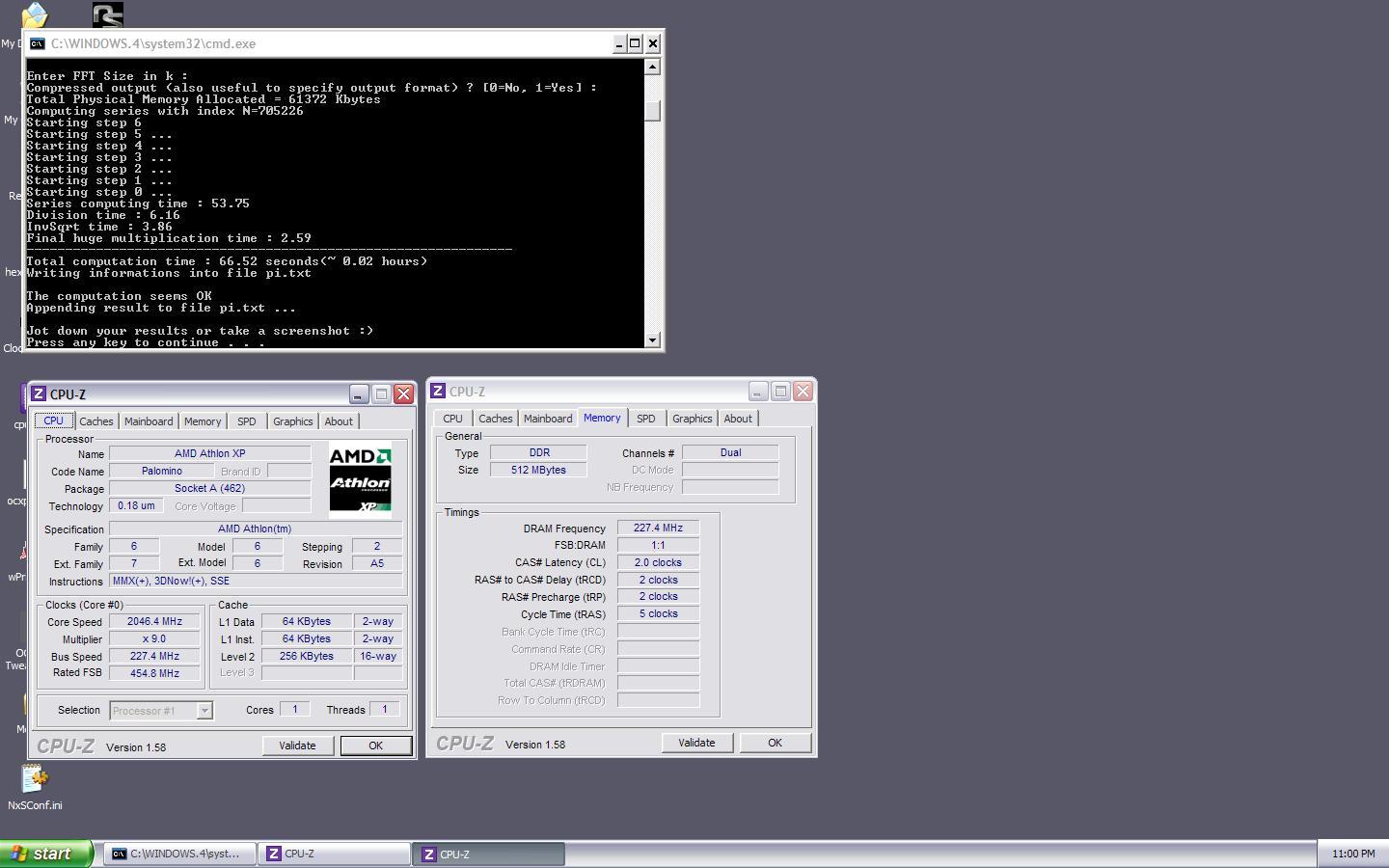Click Validate in left CPU-Z window
Viewport: 1389px width, 868px height.
(x=297, y=746)
